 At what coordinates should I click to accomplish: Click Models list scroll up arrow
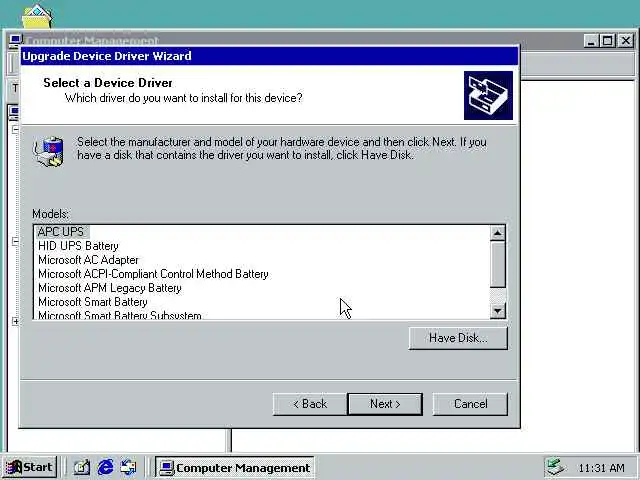pos(498,233)
